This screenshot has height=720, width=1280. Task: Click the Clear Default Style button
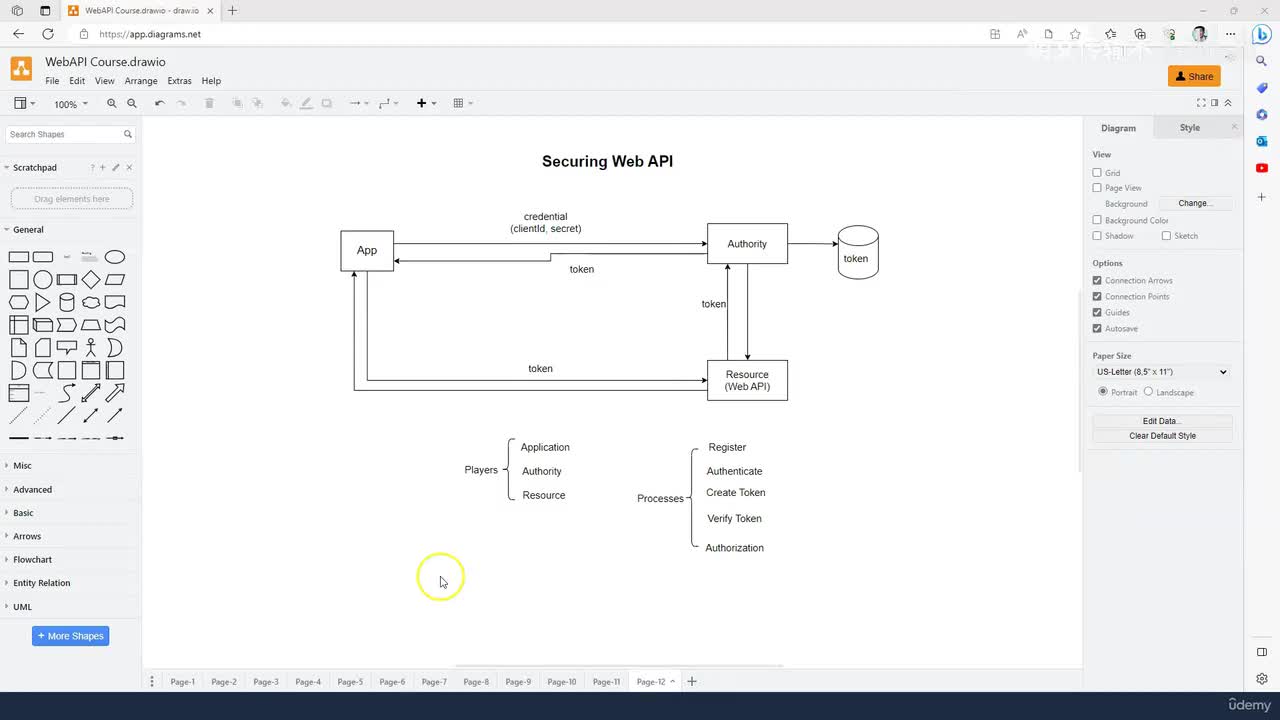1162,436
